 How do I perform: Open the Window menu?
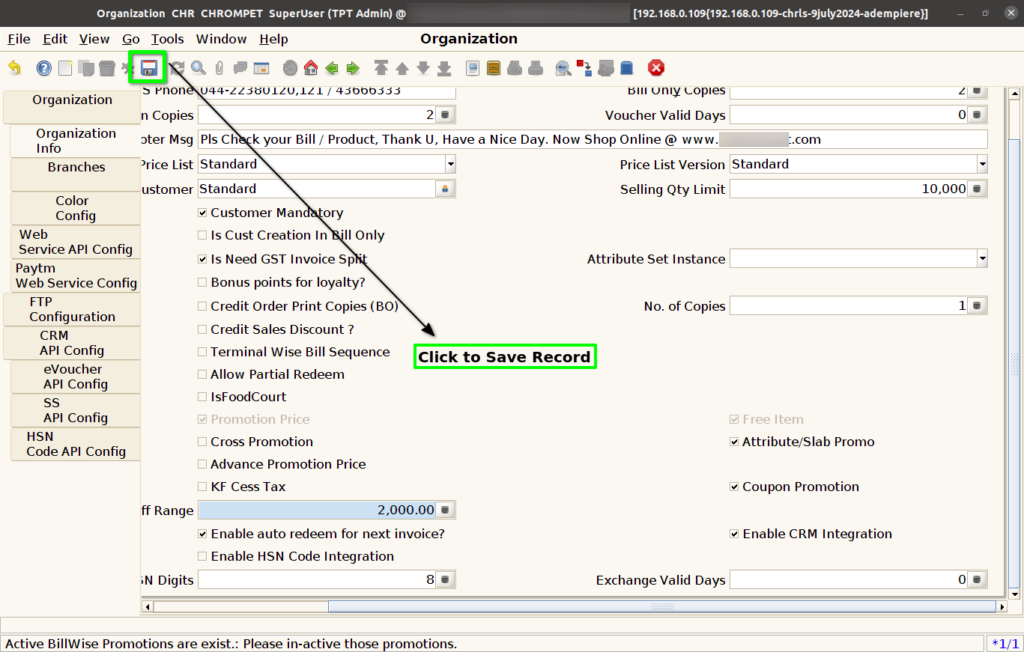click(x=221, y=39)
